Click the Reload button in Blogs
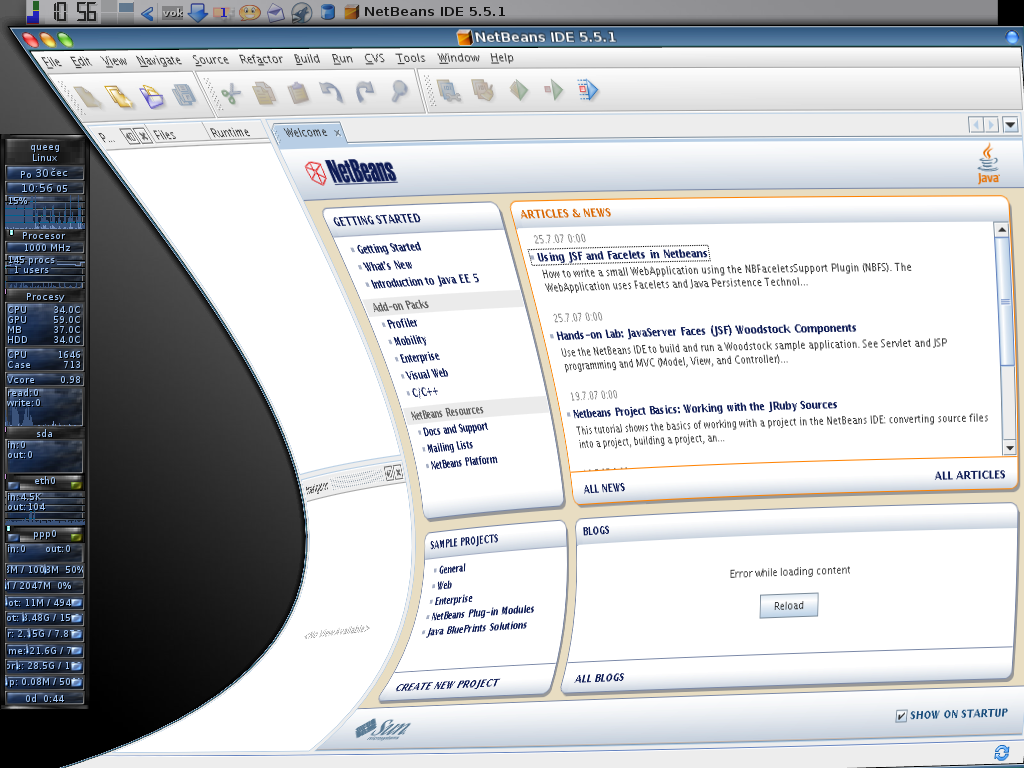The image size is (1024, 768). click(x=788, y=605)
